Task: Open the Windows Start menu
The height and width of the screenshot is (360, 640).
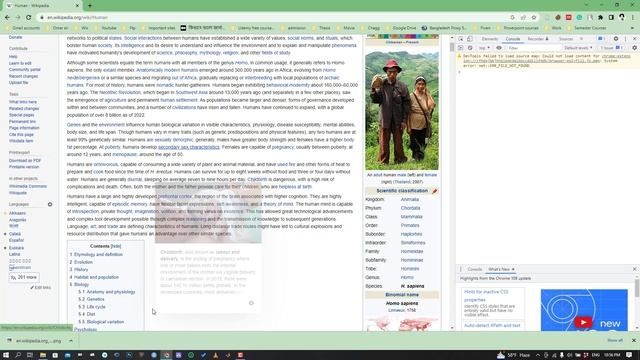Action: (6, 355)
